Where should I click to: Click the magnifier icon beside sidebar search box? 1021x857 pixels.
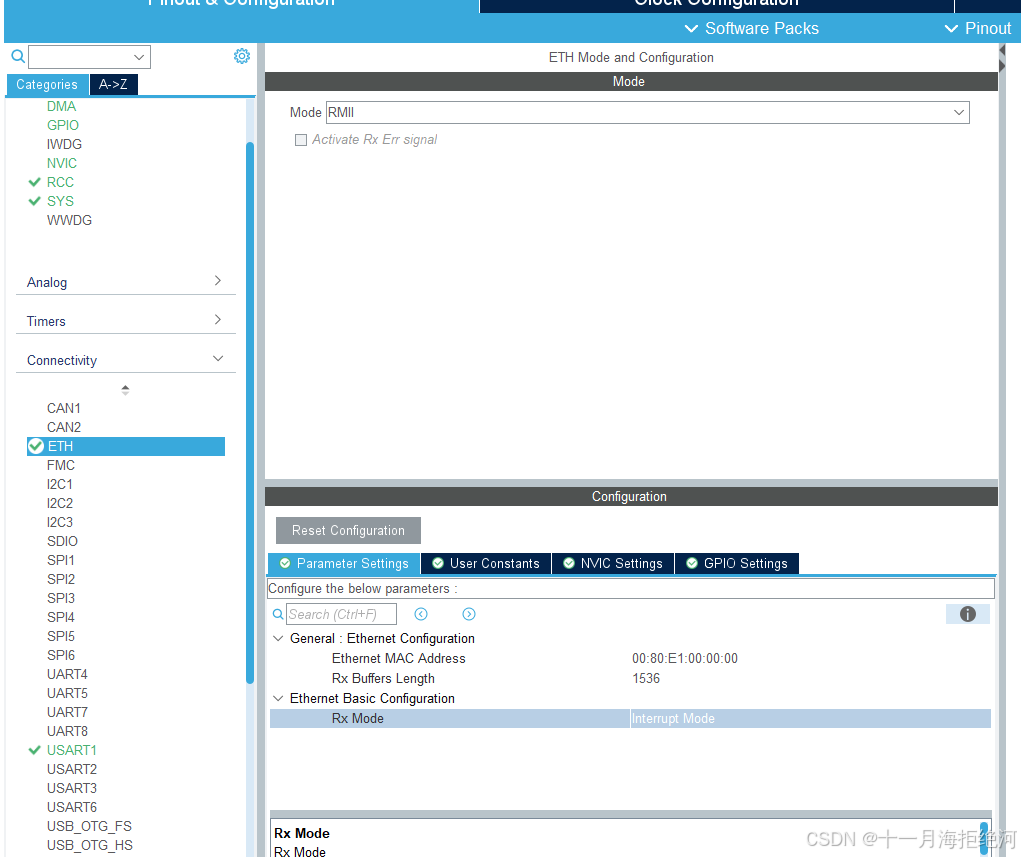(15, 57)
